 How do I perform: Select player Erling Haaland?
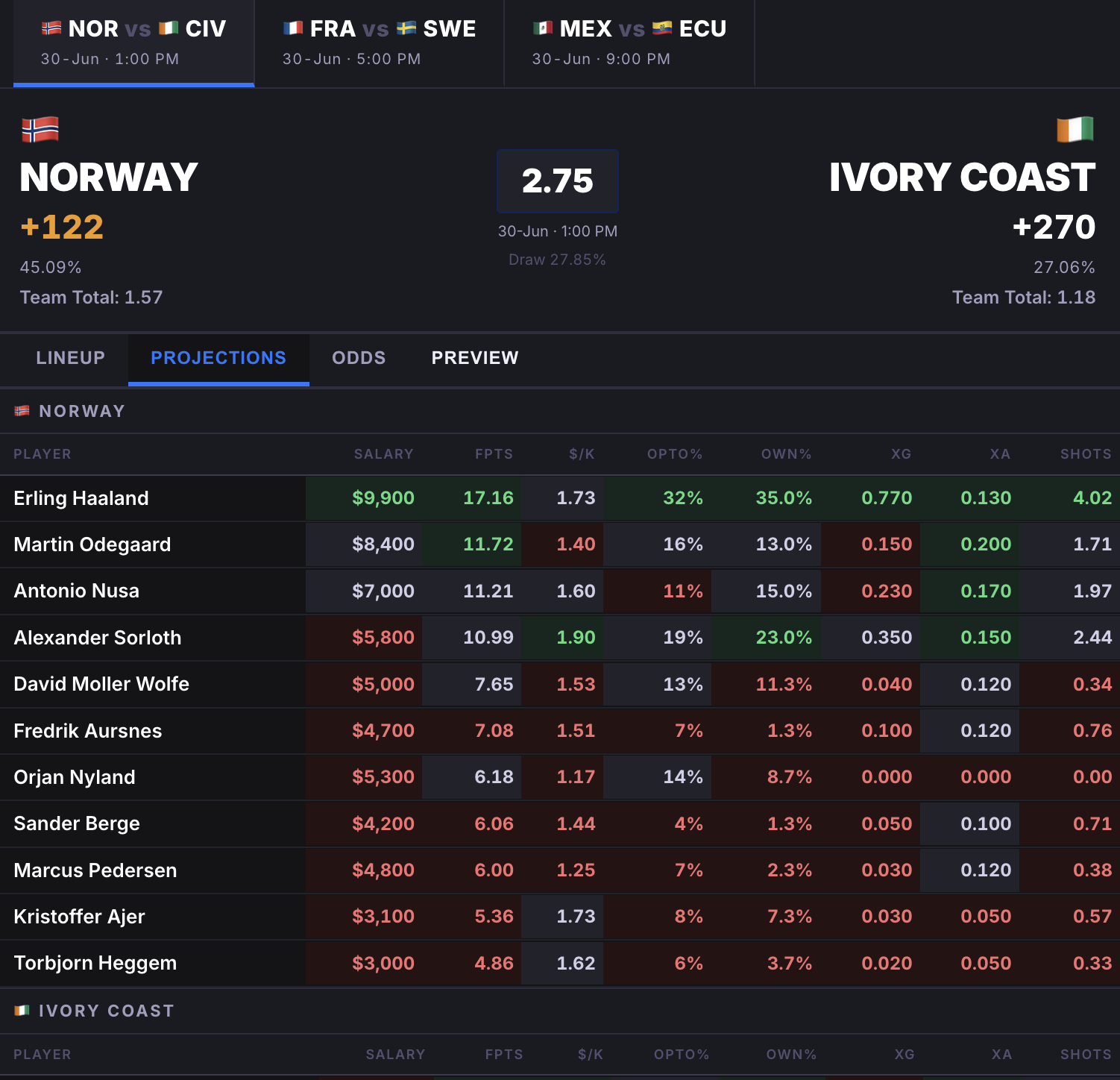coord(81,498)
